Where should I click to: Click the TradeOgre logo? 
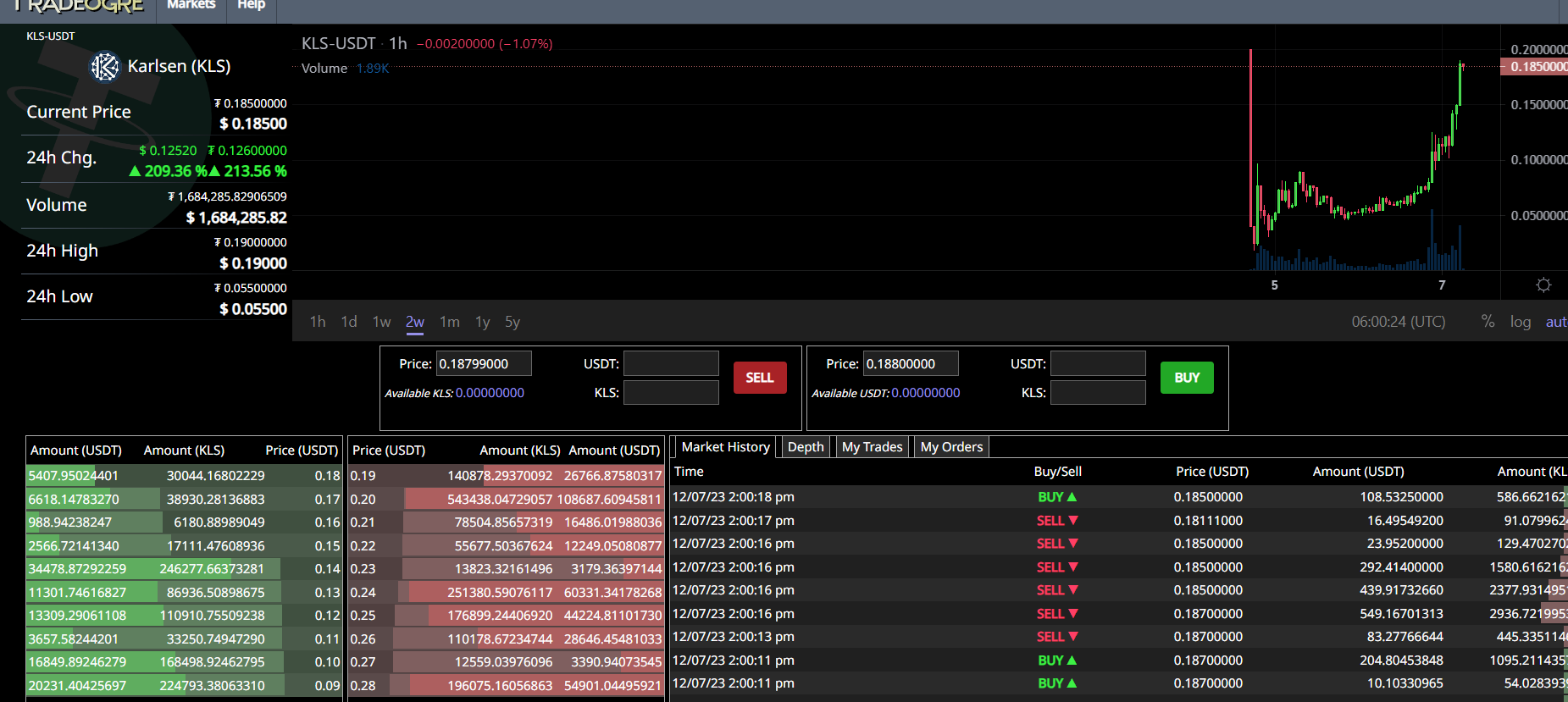[78, 6]
